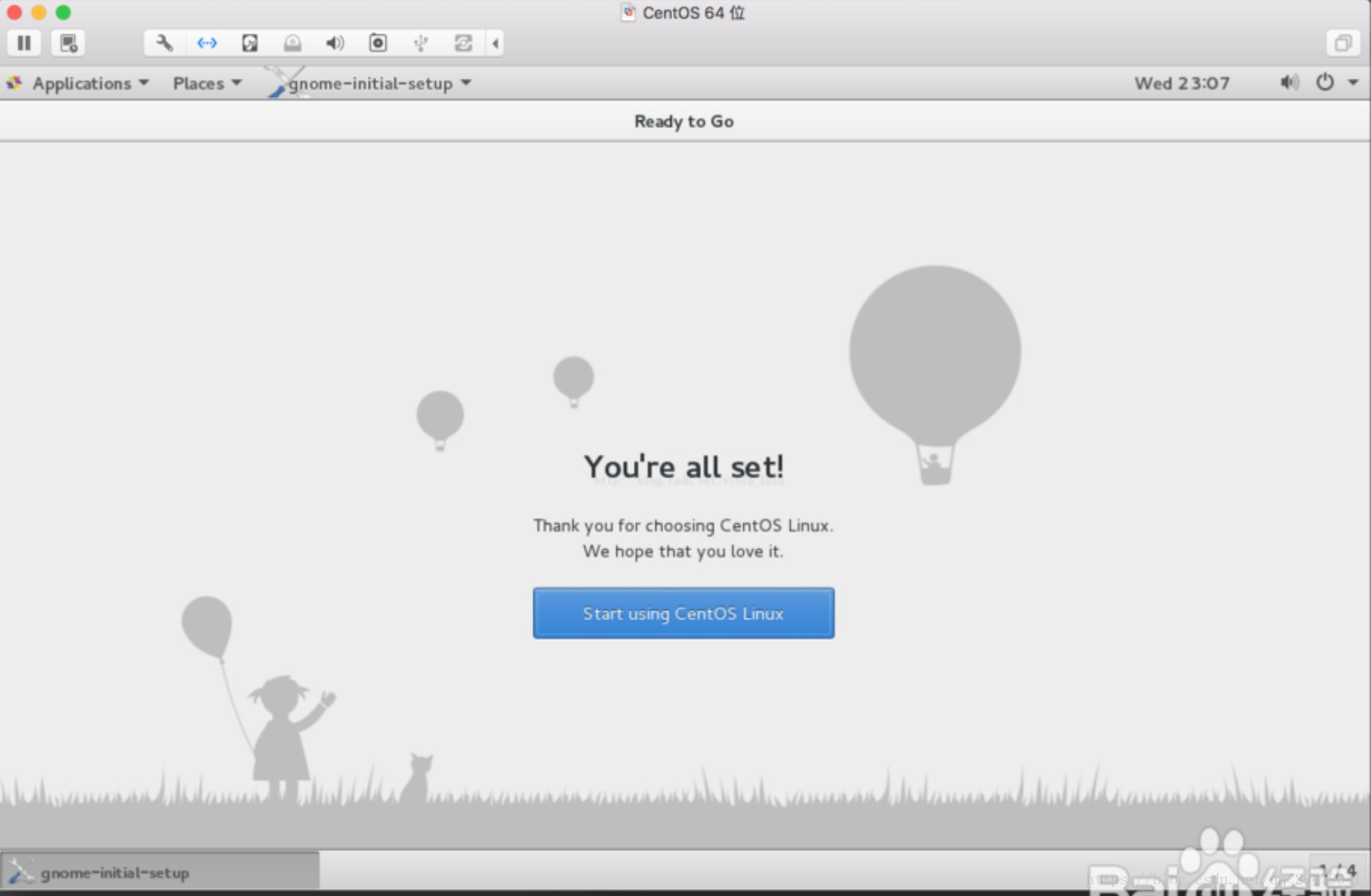Click the hard disk device icon
This screenshot has height=896, width=1371.
250,43
